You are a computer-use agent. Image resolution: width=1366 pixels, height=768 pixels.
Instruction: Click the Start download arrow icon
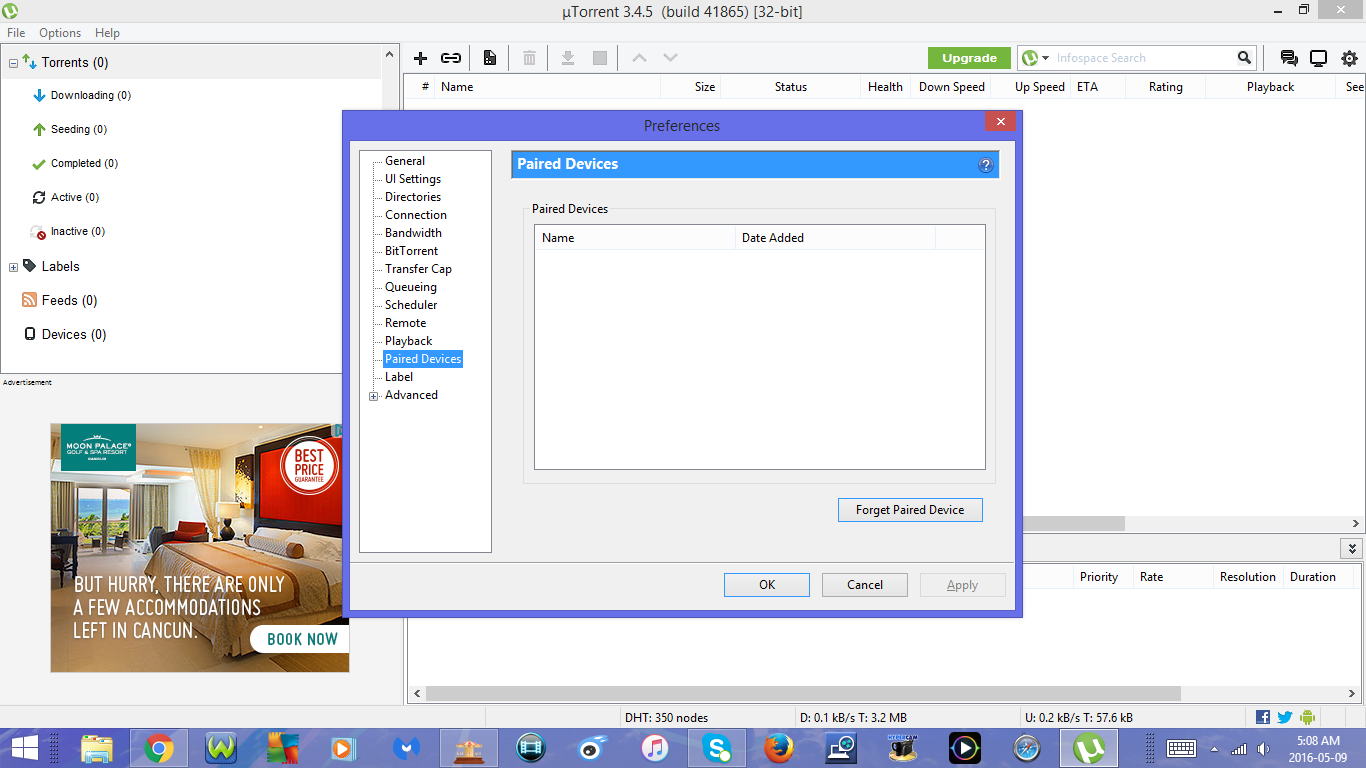(x=567, y=58)
